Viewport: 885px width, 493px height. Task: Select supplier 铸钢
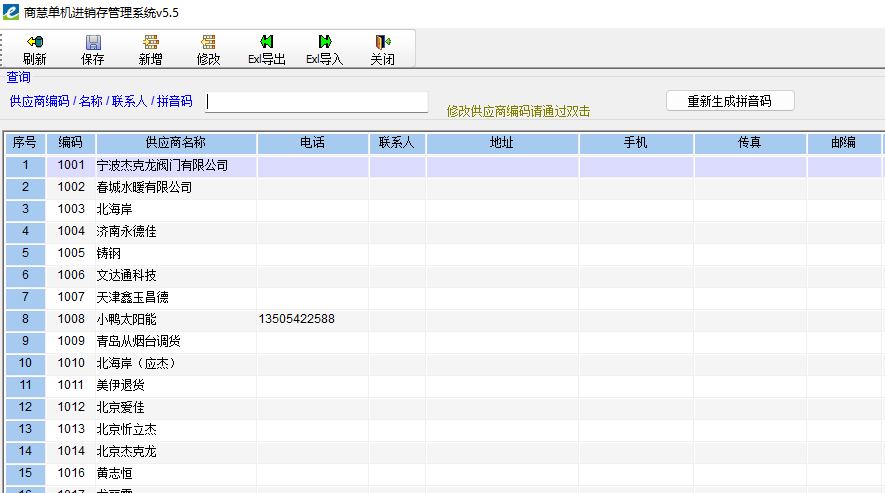108,254
